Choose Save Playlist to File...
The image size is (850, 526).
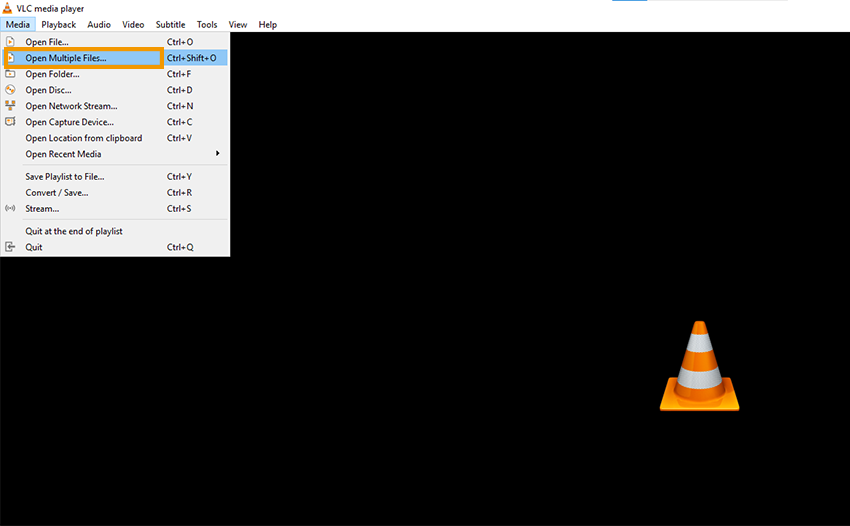point(115,176)
